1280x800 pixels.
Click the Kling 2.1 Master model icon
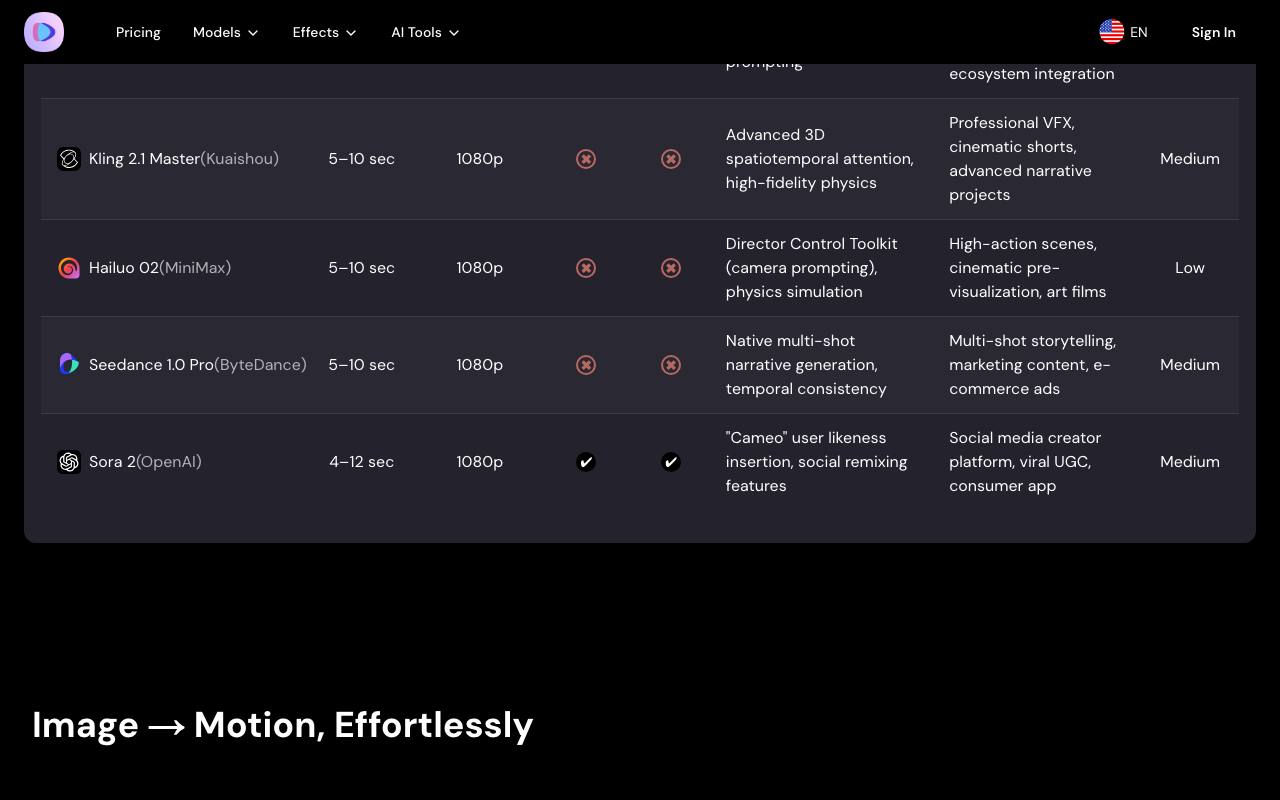(69, 159)
